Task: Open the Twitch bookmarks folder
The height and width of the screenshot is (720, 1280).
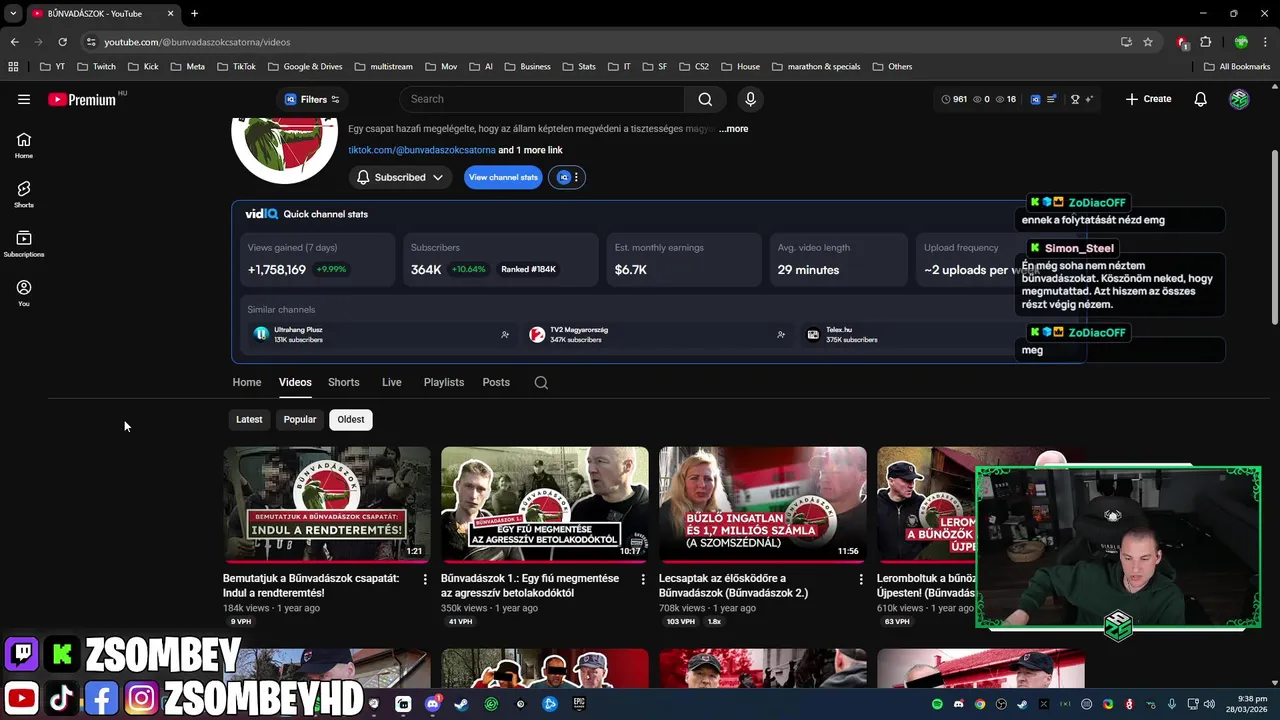Action: (97, 67)
